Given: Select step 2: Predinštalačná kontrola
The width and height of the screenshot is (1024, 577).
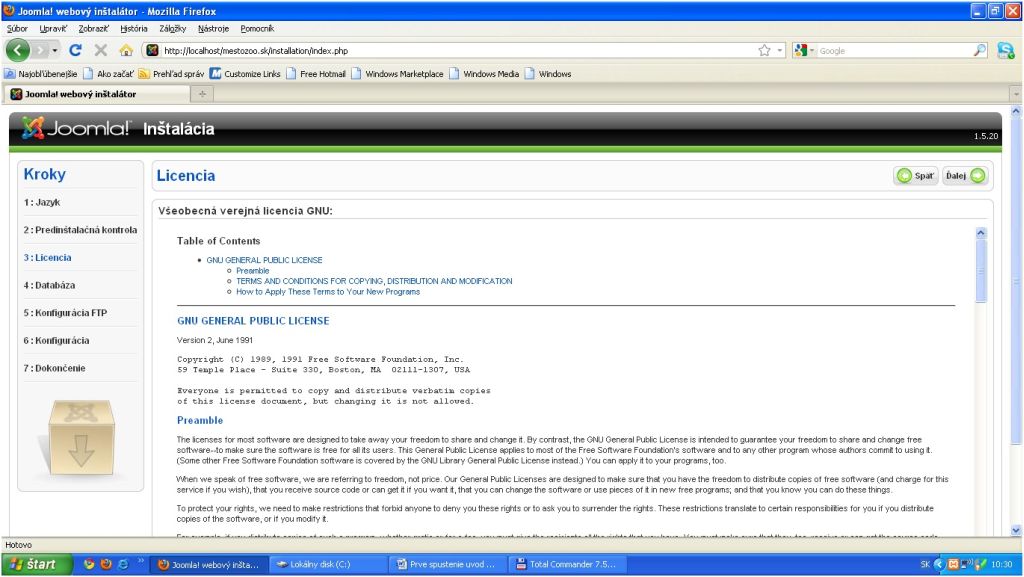Looking at the screenshot, I should 80,230.
